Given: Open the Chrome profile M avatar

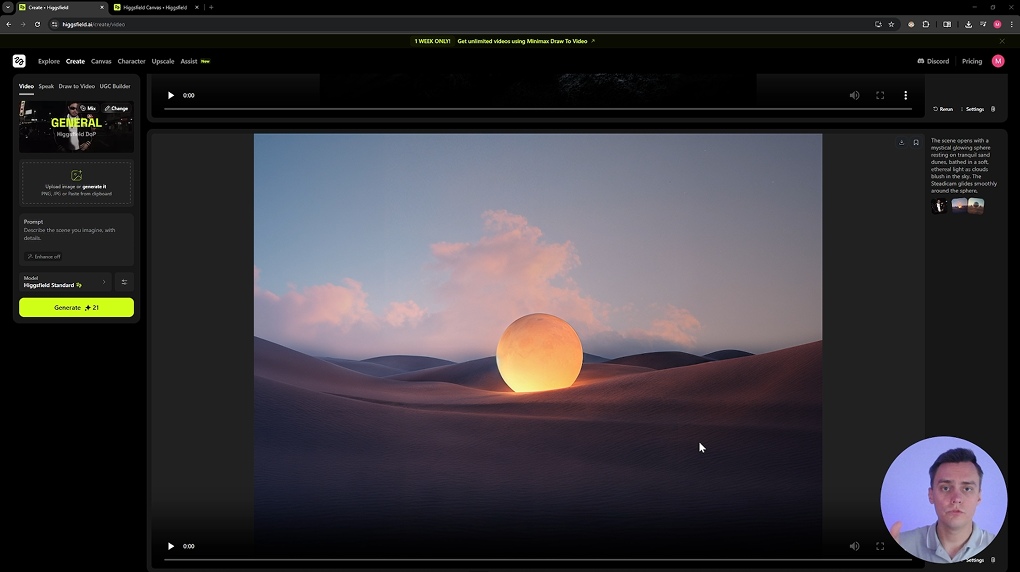Looking at the screenshot, I should click(x=997, y=24).
